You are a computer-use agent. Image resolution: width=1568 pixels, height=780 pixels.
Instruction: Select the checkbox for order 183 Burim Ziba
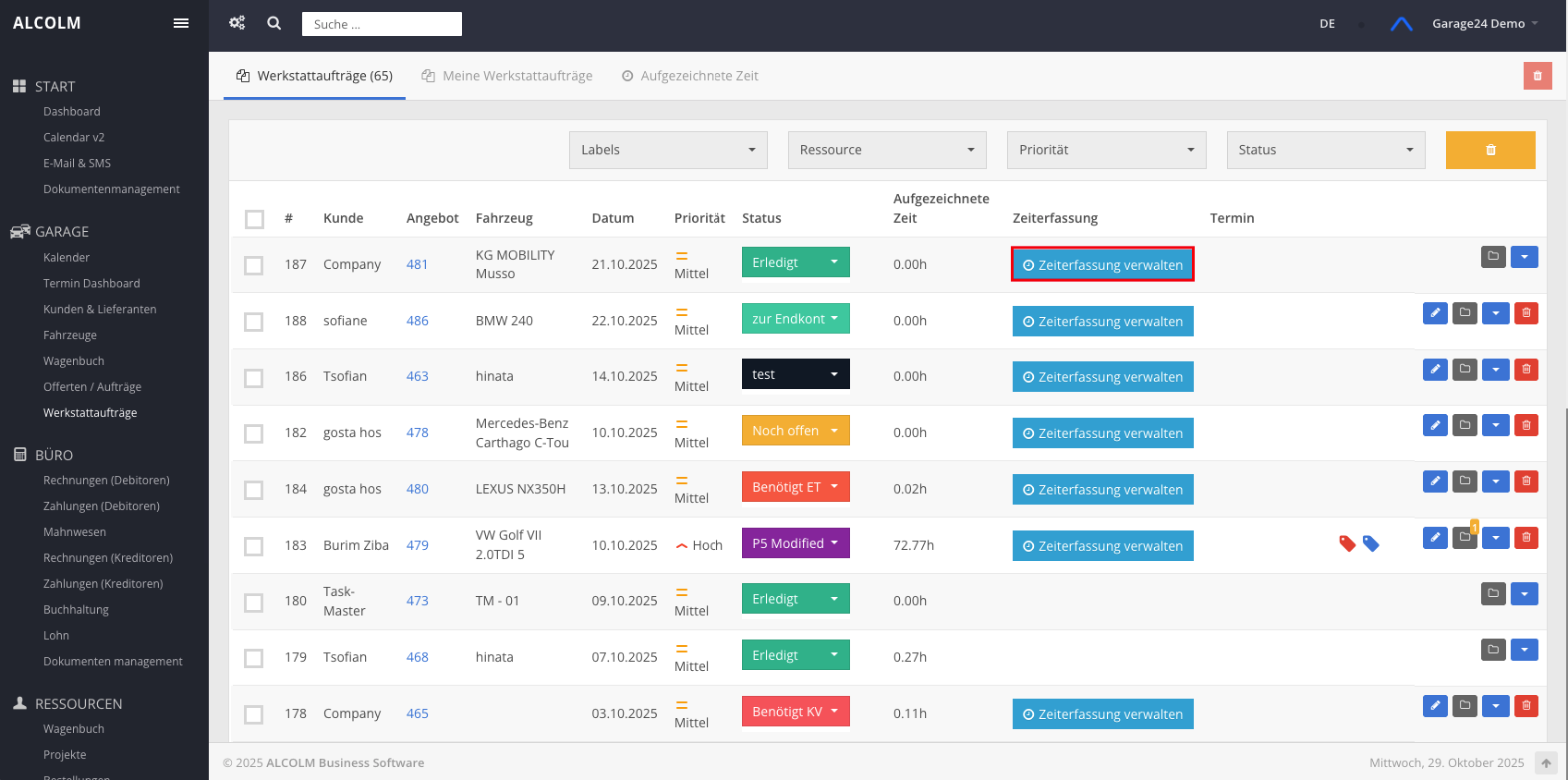click(254, 546)
